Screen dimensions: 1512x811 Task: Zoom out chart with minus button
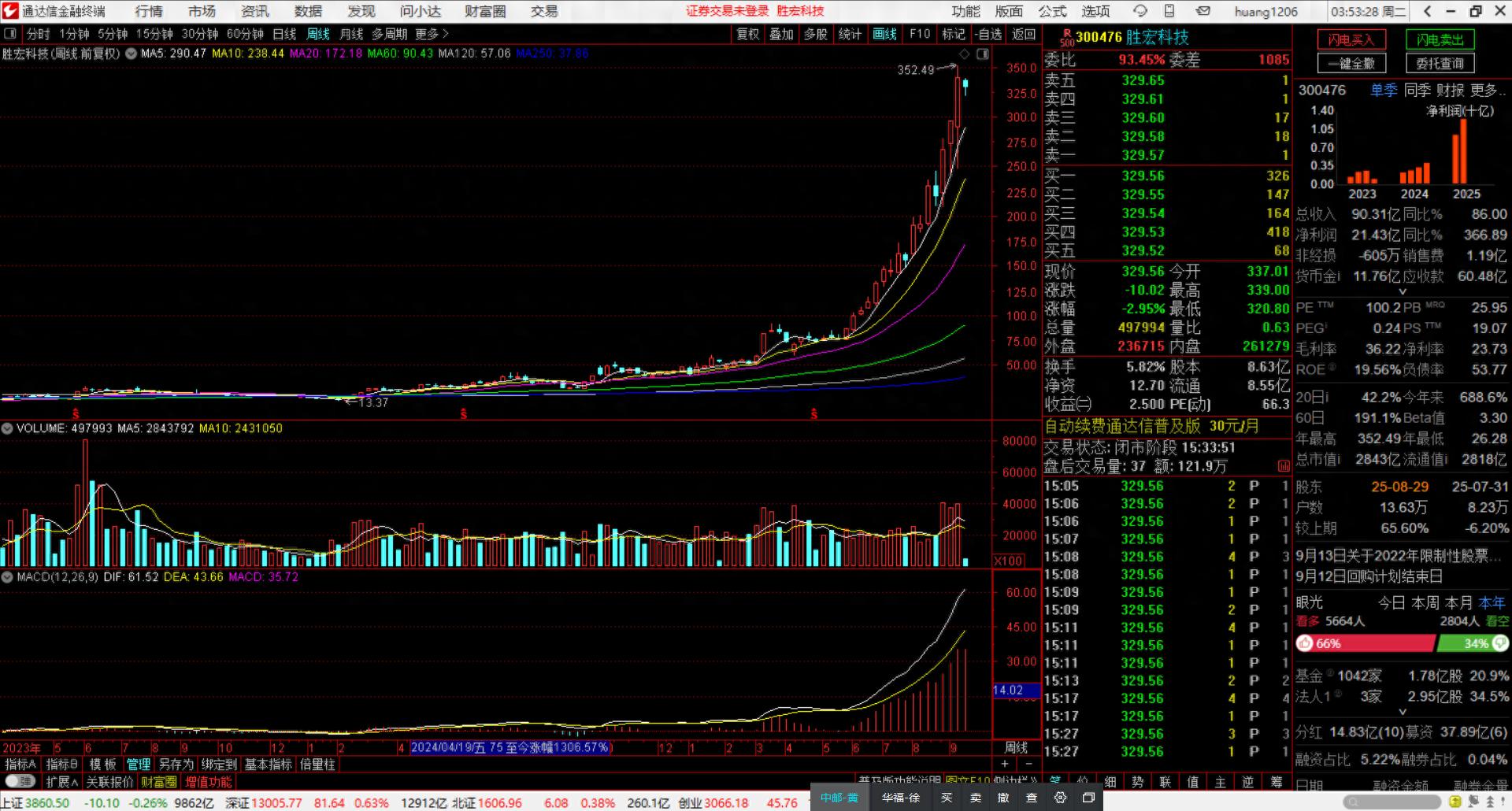1028,764
